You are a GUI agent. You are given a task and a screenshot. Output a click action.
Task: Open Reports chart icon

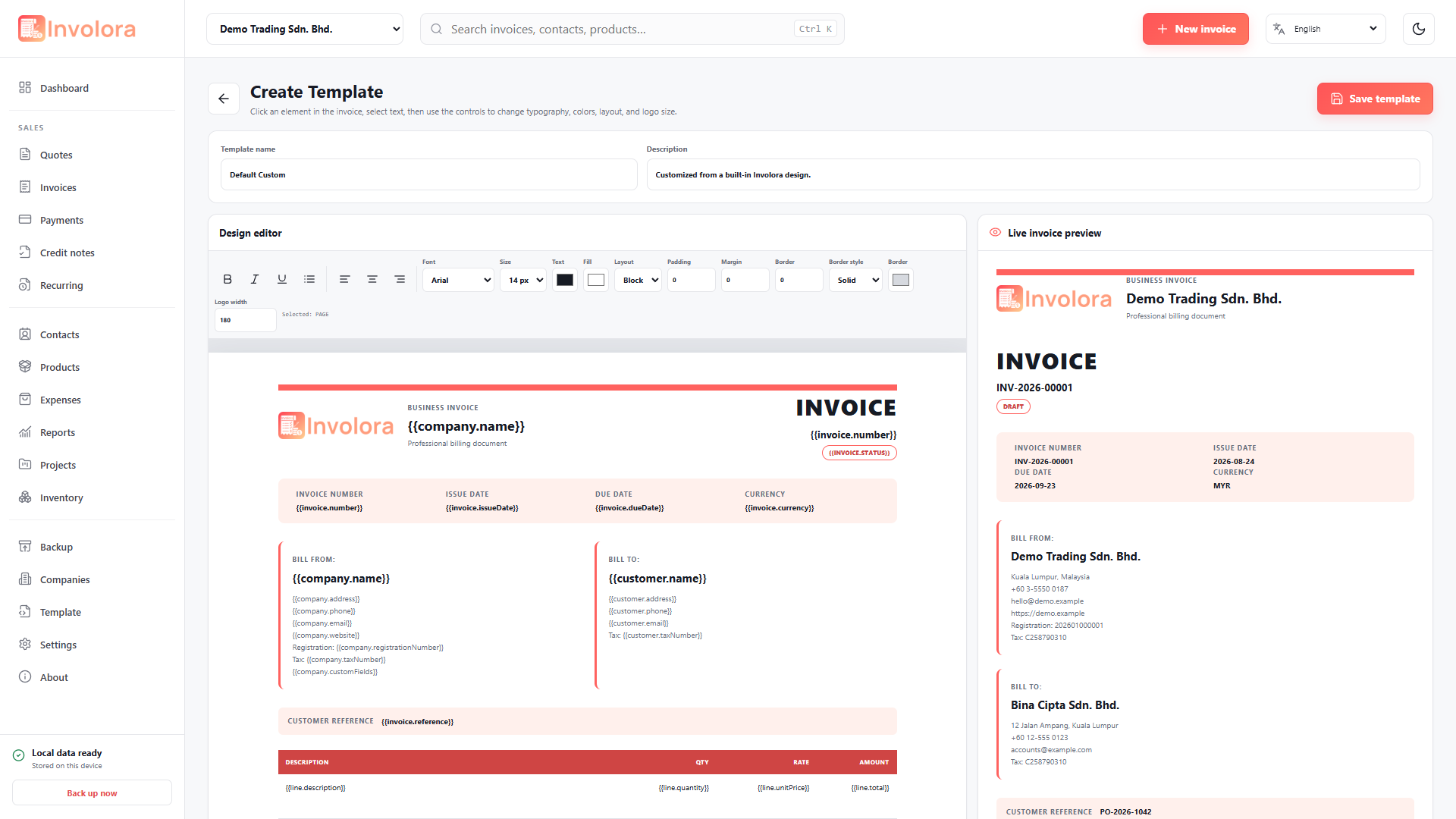point(25,432)
